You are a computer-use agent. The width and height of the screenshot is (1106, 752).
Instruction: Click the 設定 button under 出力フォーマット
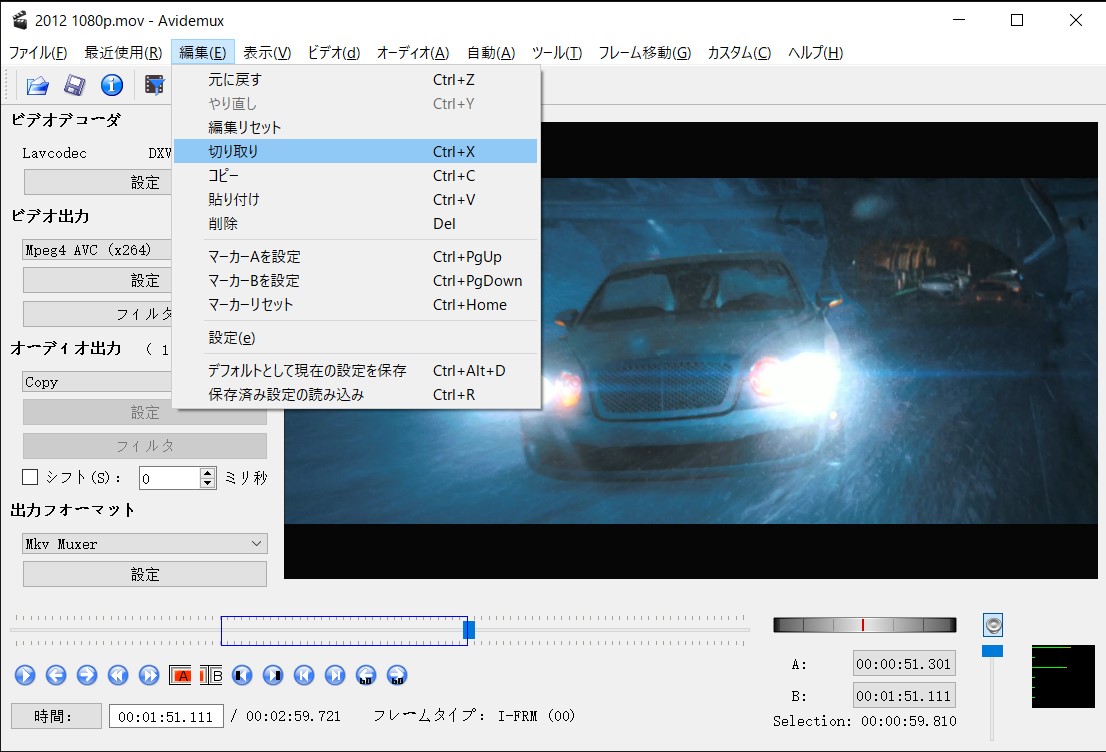coord(145,575)
